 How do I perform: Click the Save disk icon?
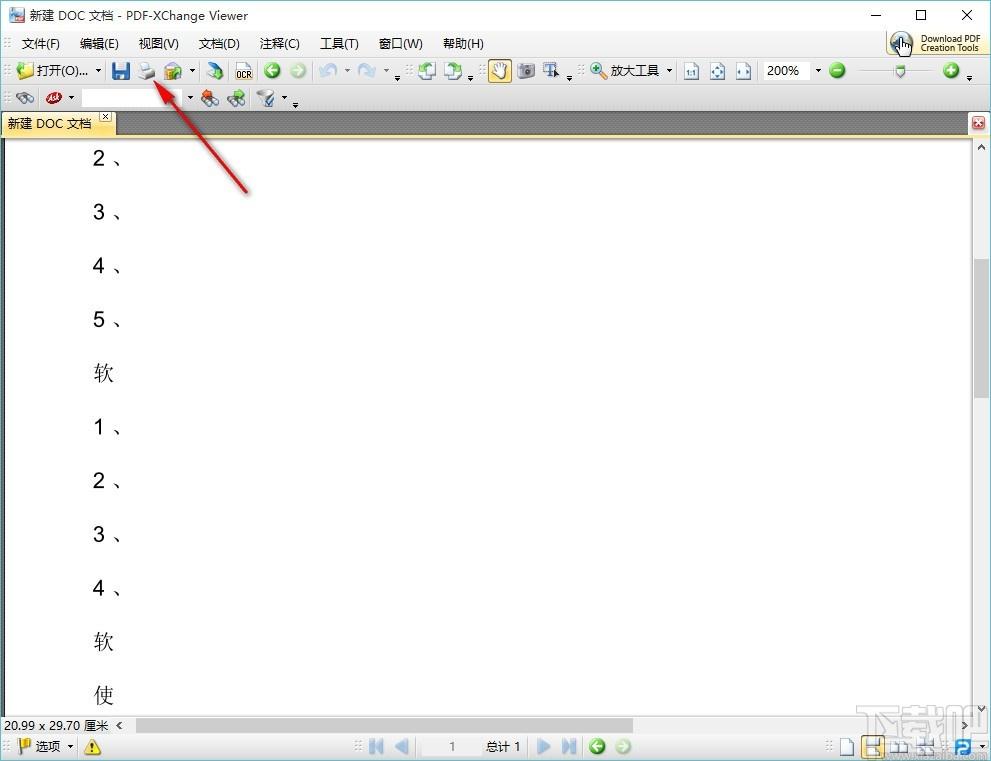(121, 71)
